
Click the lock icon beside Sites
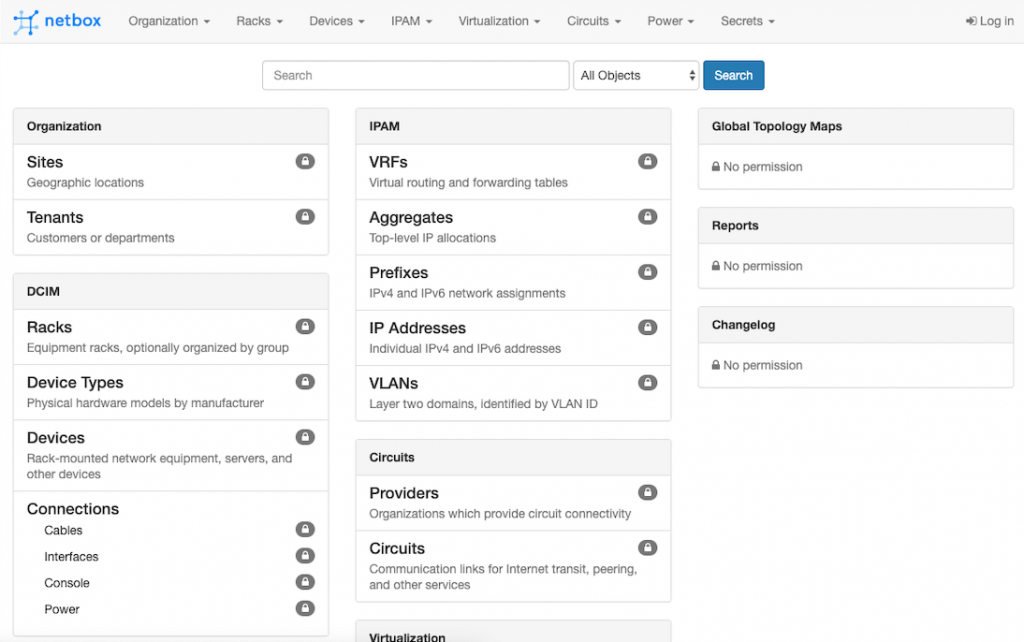click(x=305, y=161)
